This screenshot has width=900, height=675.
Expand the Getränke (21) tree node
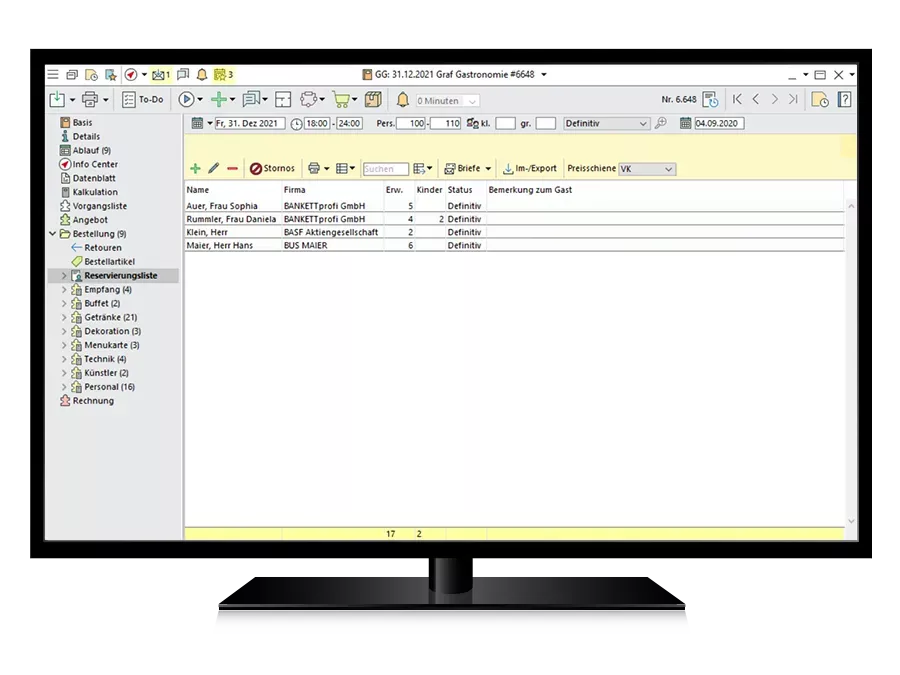[65, 317]
